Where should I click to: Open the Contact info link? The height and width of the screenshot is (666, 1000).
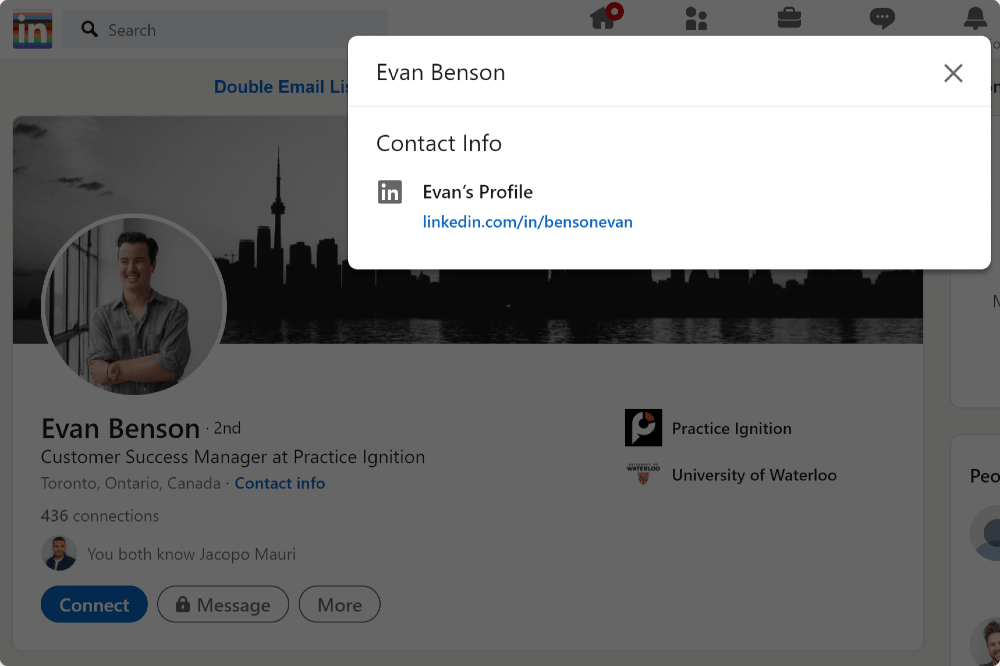point(280,484)
